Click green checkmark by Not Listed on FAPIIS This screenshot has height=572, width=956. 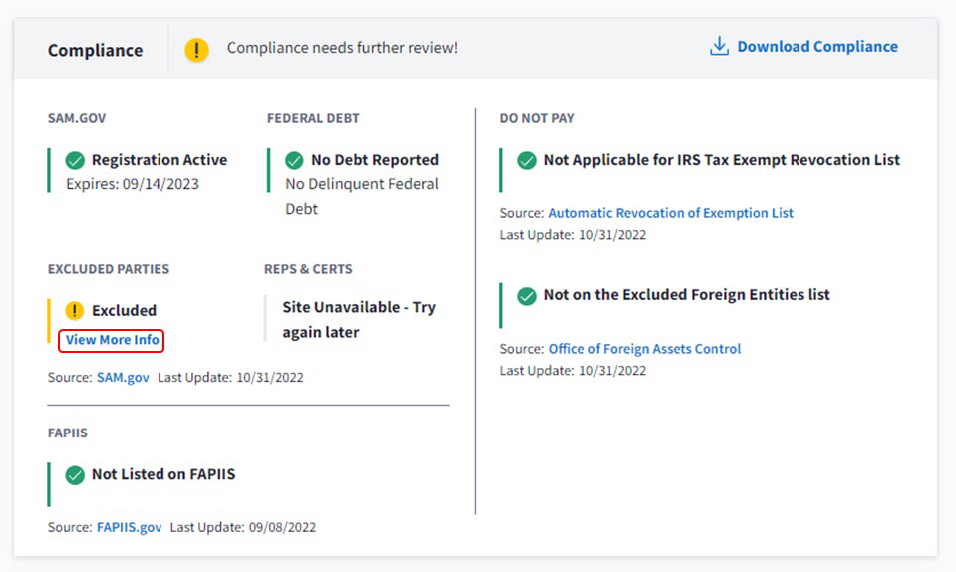click(75, 474)
